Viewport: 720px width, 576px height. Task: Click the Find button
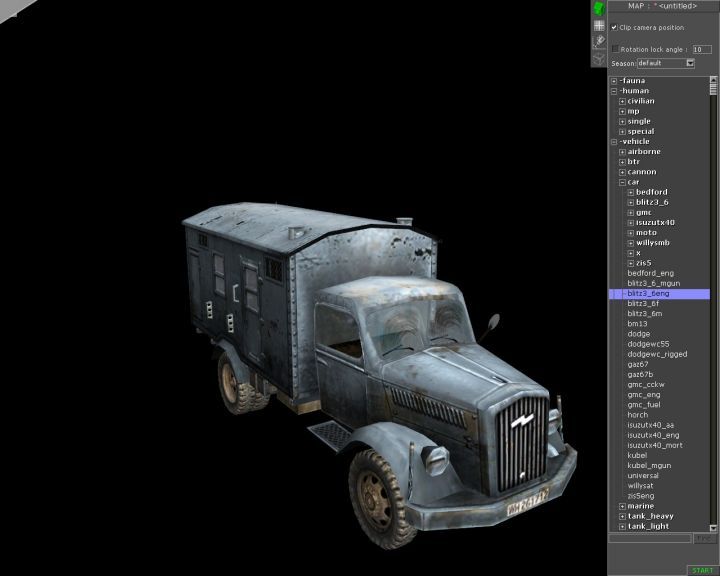pos(706,538)
